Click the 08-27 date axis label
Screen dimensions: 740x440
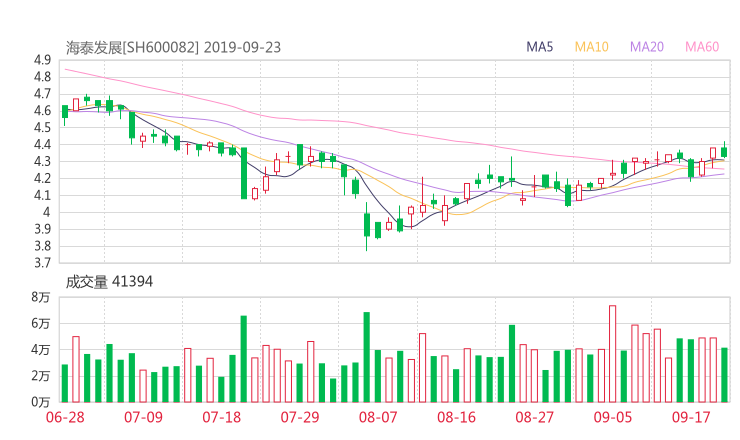534,417
